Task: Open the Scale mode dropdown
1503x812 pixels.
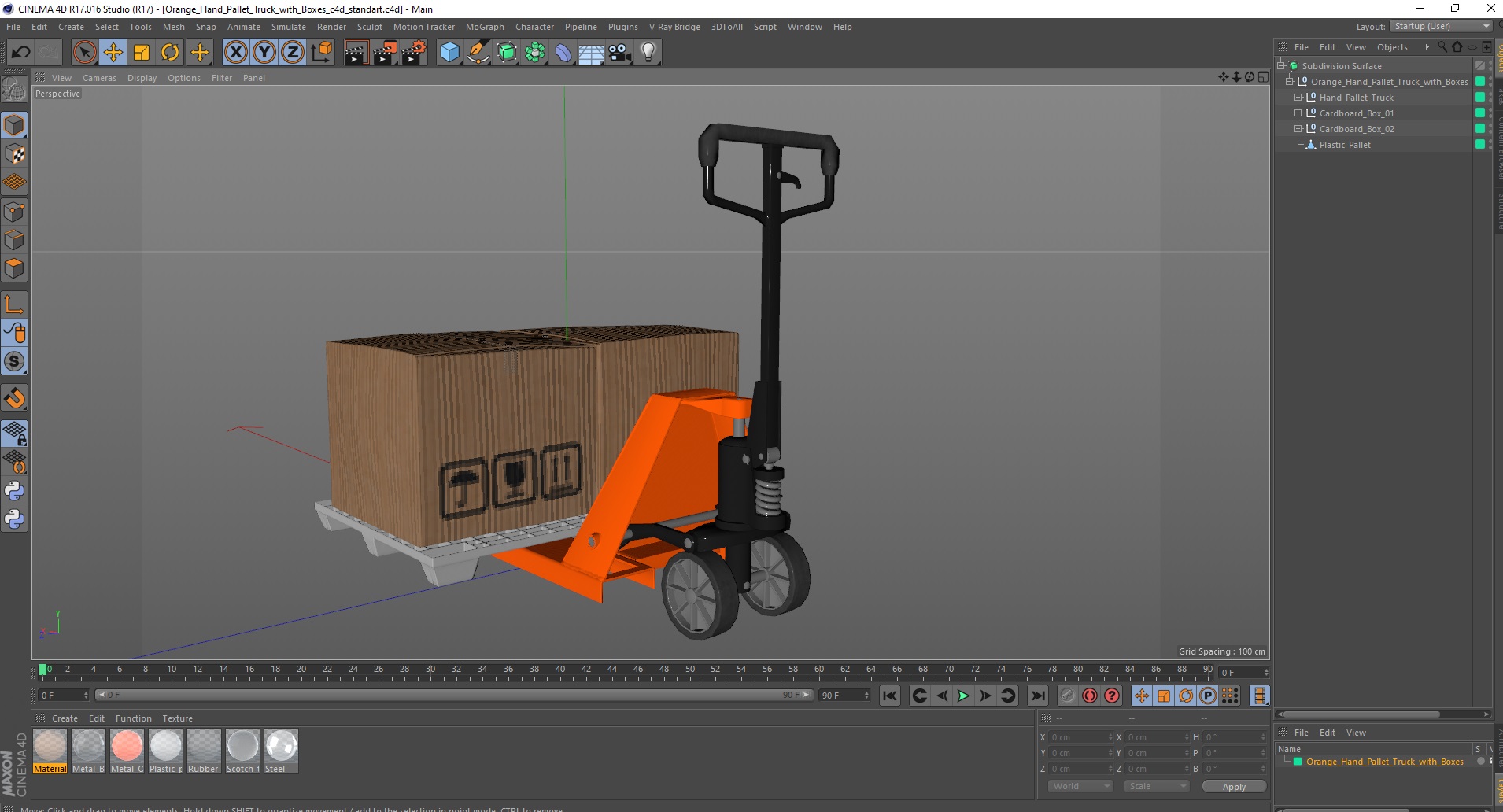Action: tap(1156, 786)
